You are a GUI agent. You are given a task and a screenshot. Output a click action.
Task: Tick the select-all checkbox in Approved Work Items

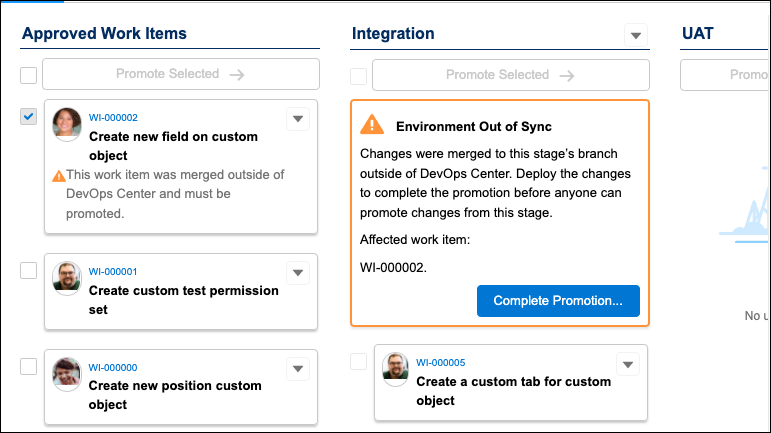[x=29, y=76]
